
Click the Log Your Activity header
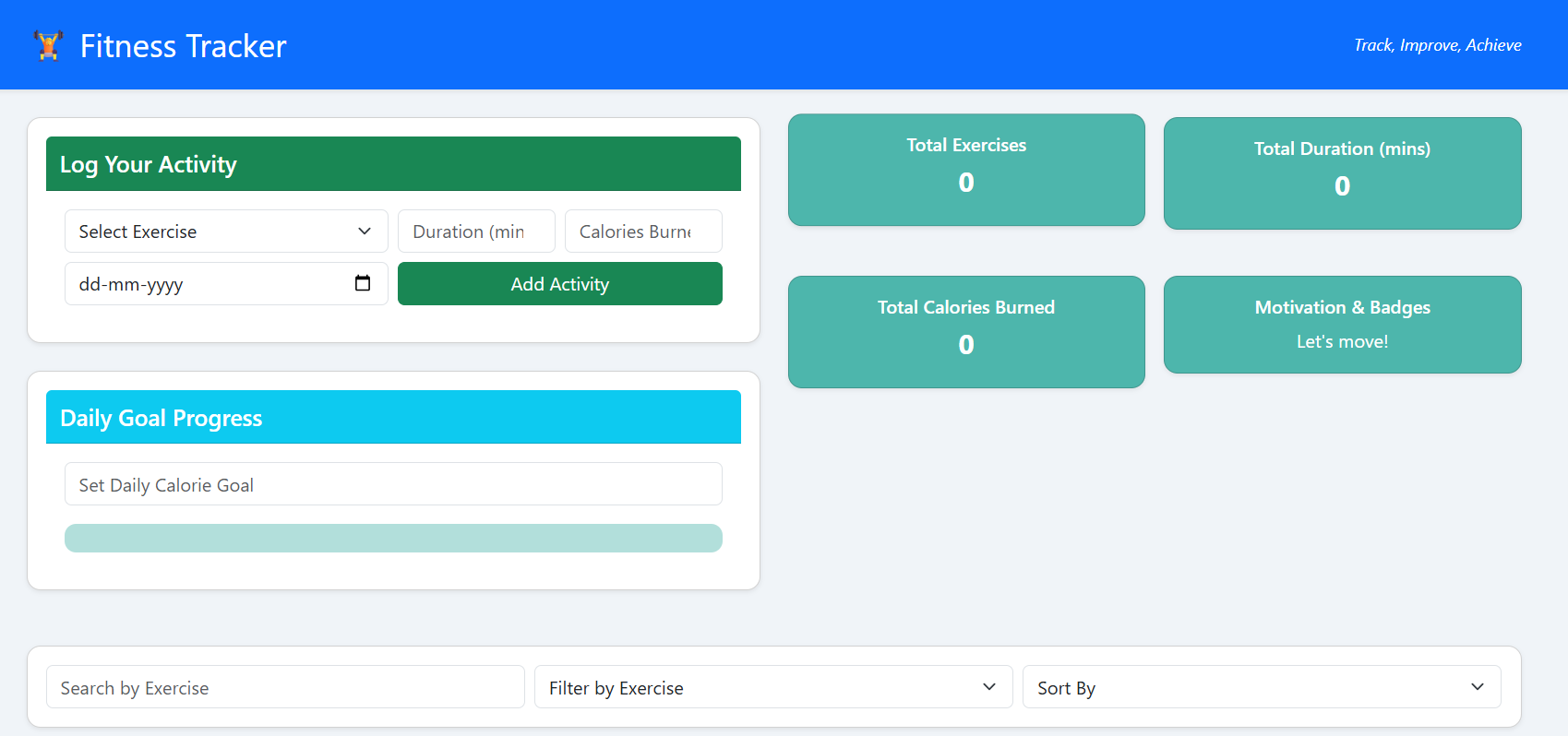coord(393,164)
